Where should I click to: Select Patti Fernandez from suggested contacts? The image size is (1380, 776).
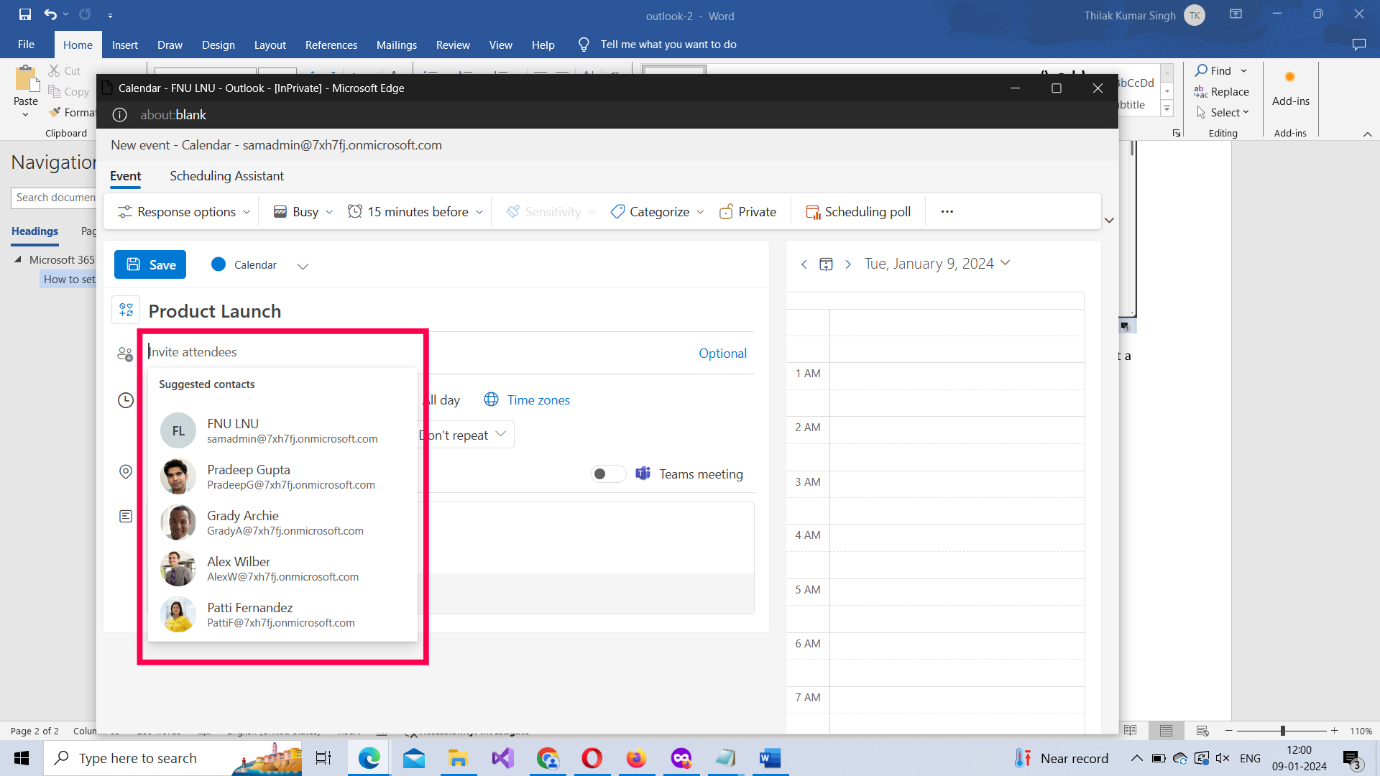[x=282, y=615]
